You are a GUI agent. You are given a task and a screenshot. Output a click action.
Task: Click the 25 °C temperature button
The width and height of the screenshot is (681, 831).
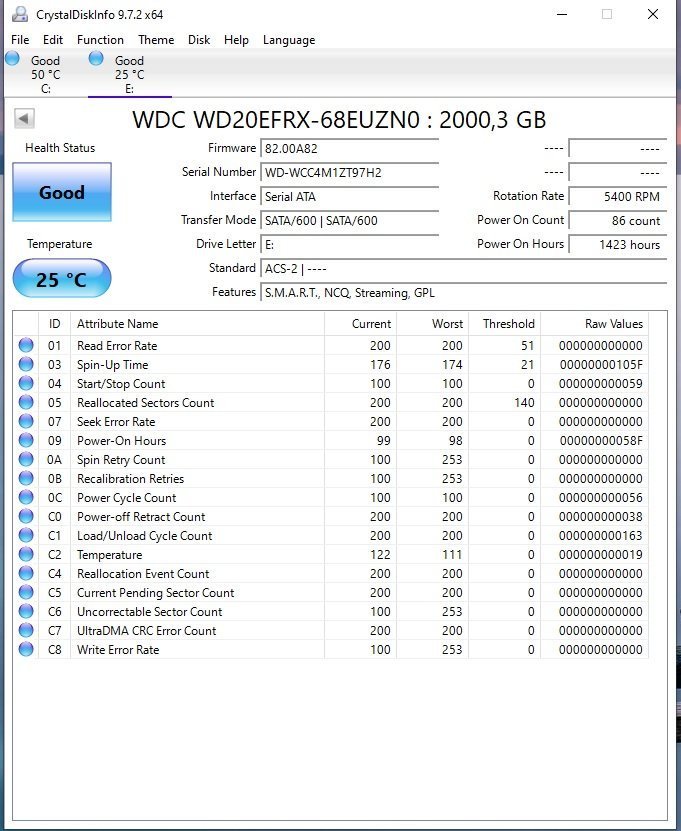tap(62, 279)
